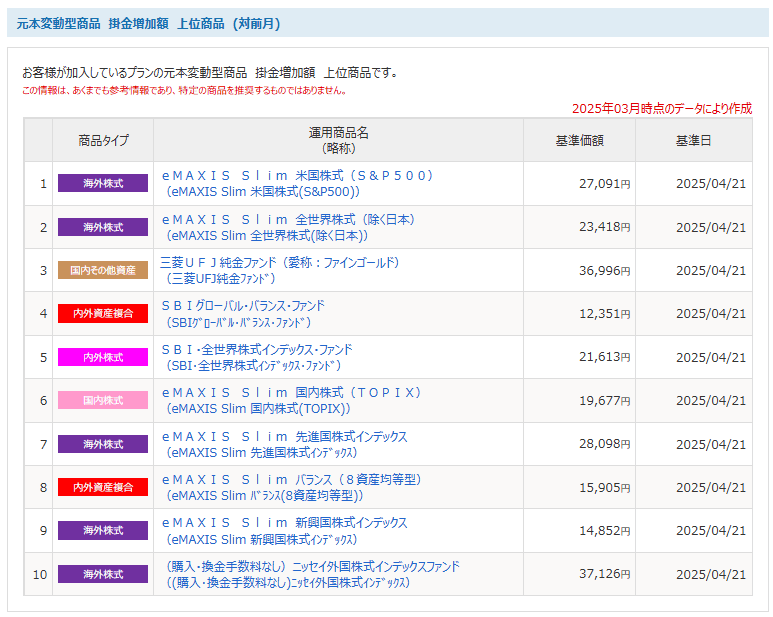
Task: Click date 2025/04/21 in the S&P500 row
Action: point(710,184)
